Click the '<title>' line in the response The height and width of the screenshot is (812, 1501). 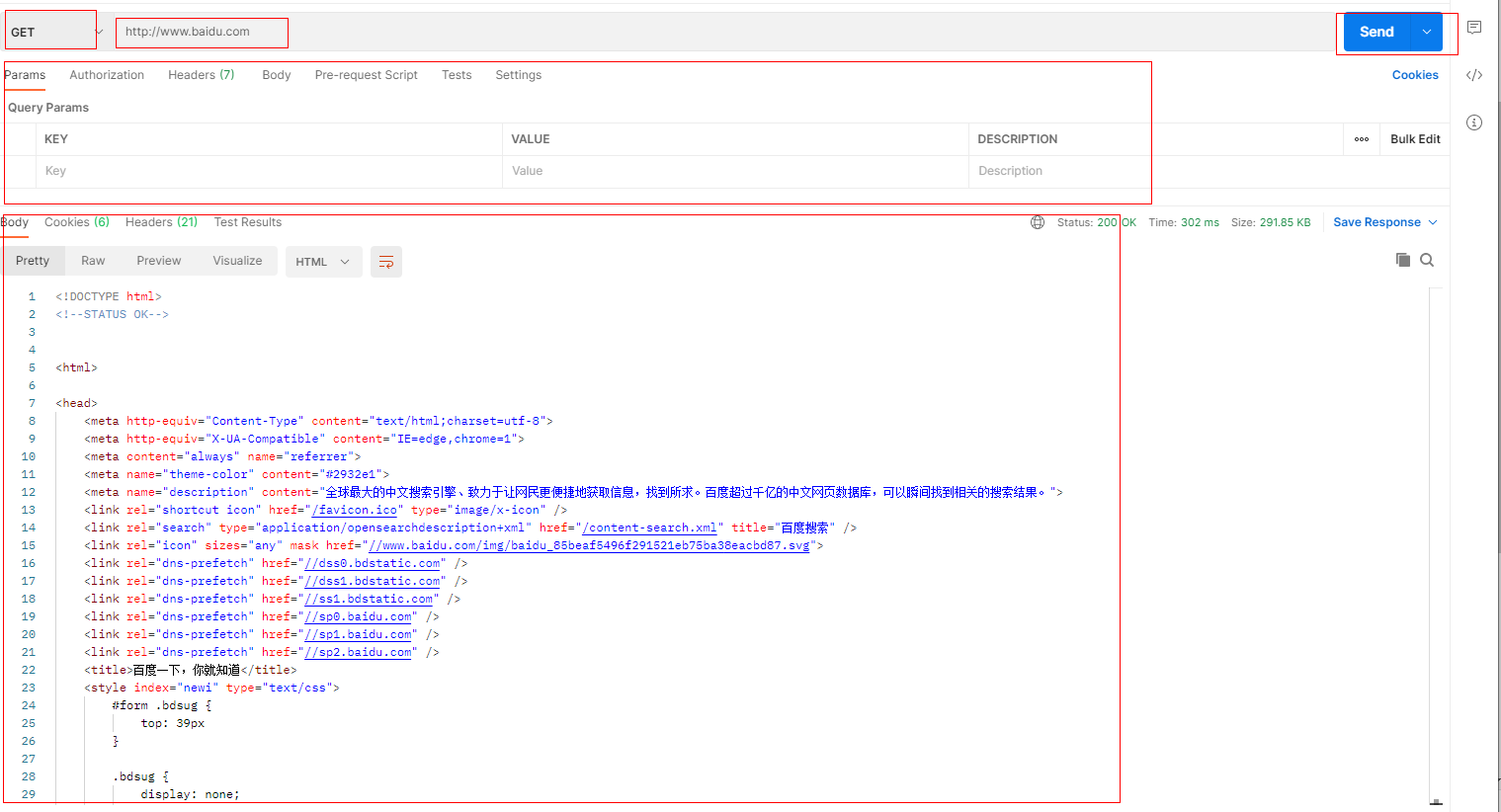click(x=191, y=670)
